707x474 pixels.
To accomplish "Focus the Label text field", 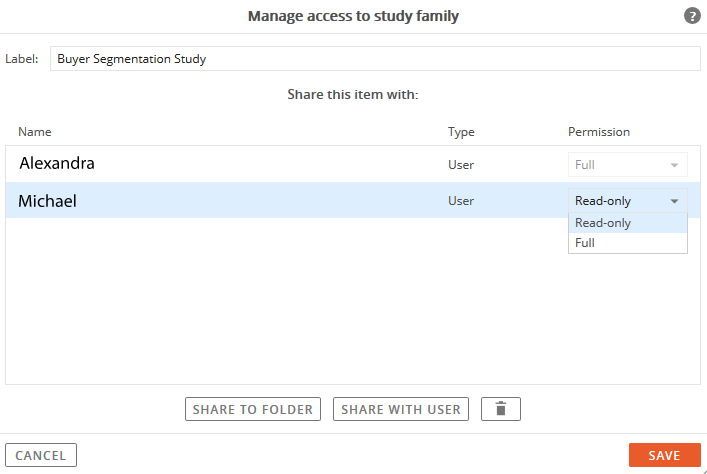I will pos(375,59).
